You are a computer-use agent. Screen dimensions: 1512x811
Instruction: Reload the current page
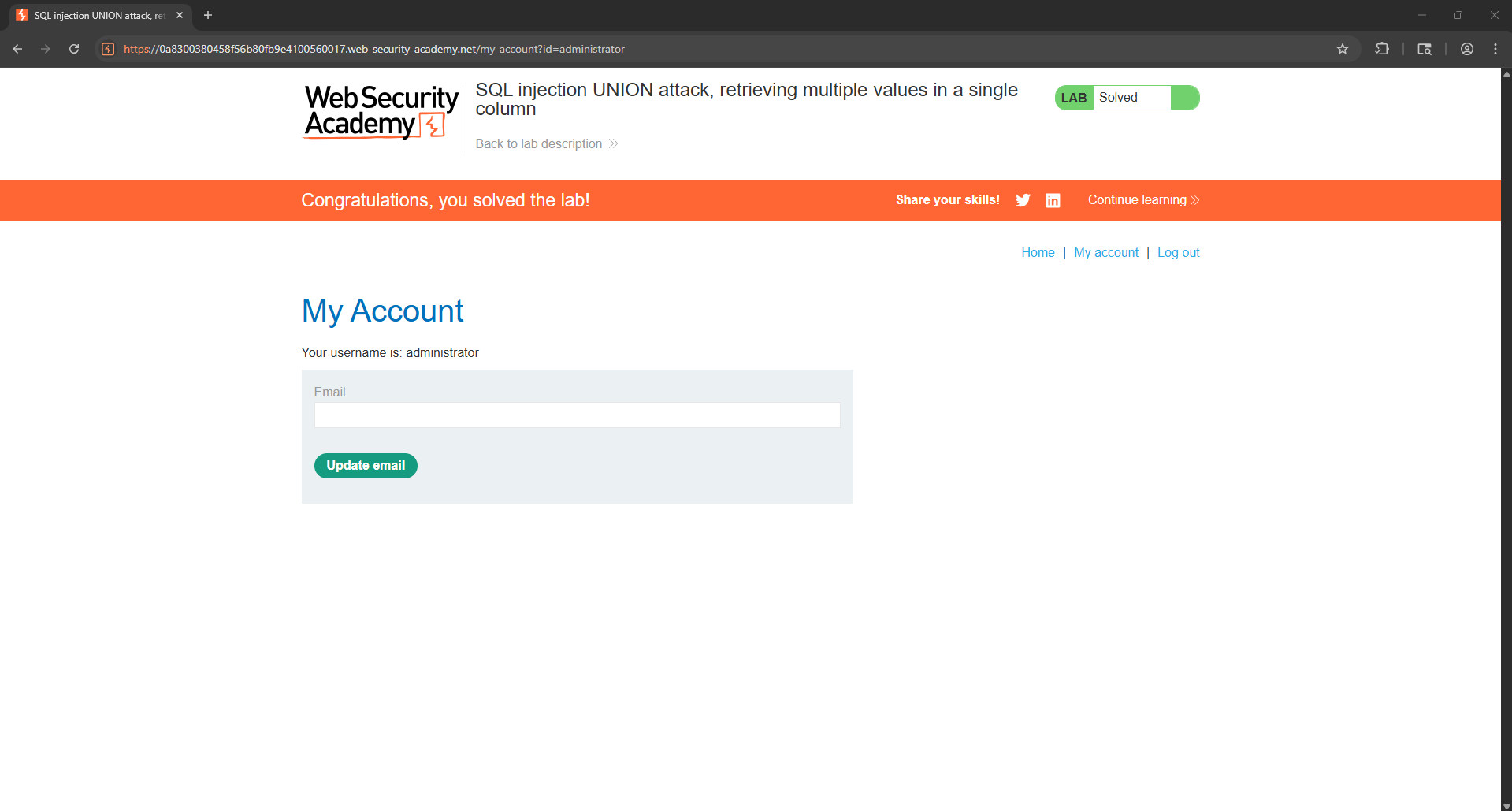pyautogui.click(x=74, y=49)
